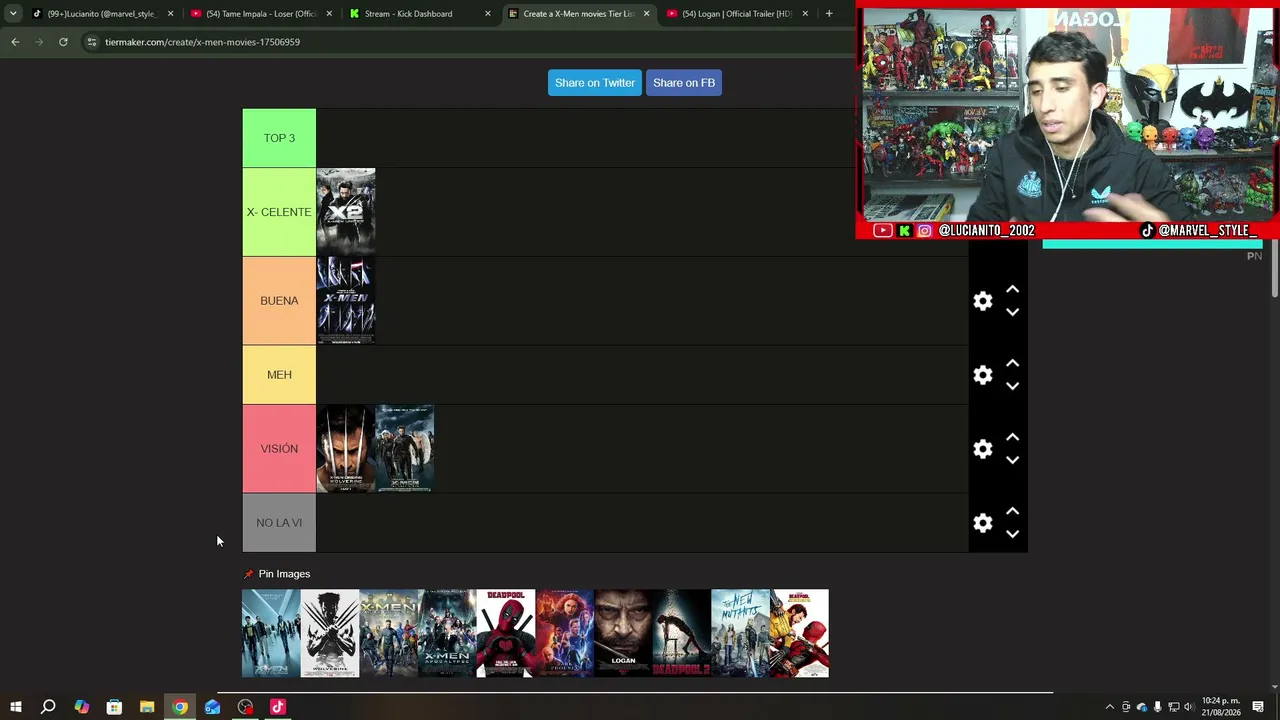Screen dimensions: 1280x720
Task: Open the Windows Start menu
Action: (16, 707)
